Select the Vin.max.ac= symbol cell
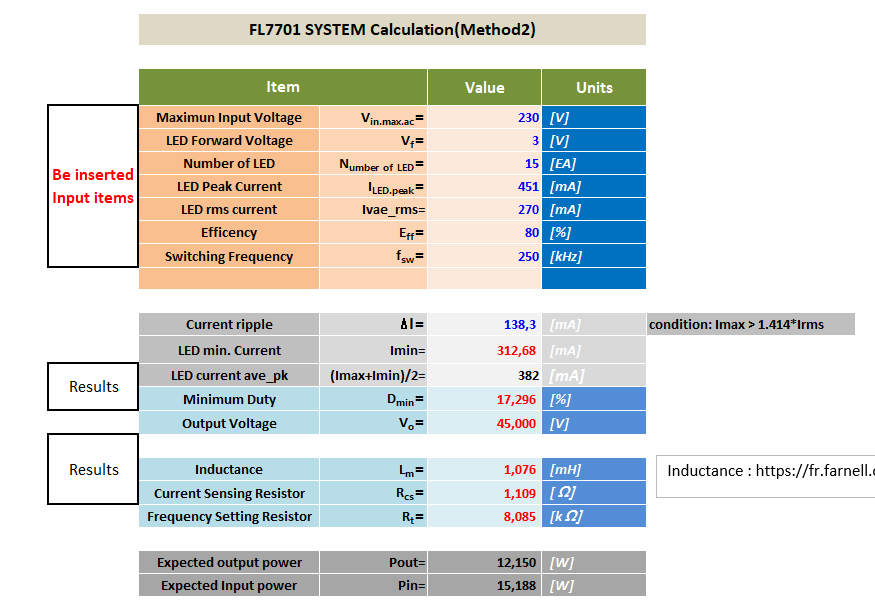875x605 pixels. coord(373,117)
